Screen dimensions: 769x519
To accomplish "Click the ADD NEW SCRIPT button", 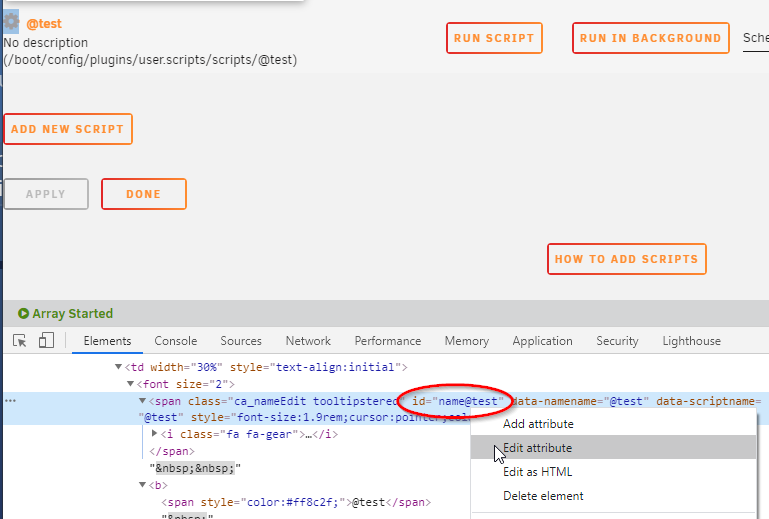I will [68, 129].
